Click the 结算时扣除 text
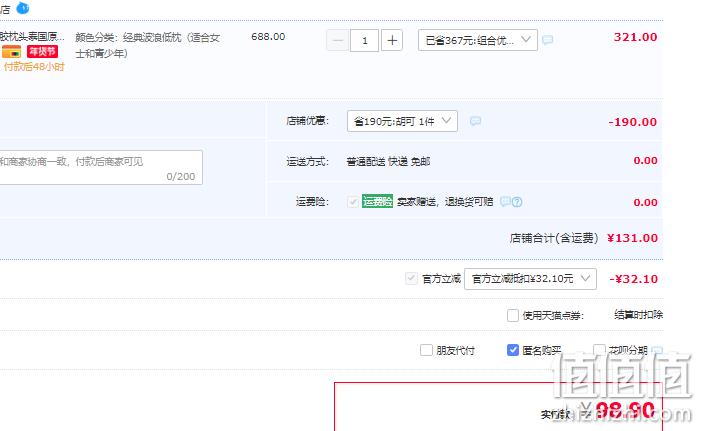Viewport: 701px width, 431px height. click(638, 315)
